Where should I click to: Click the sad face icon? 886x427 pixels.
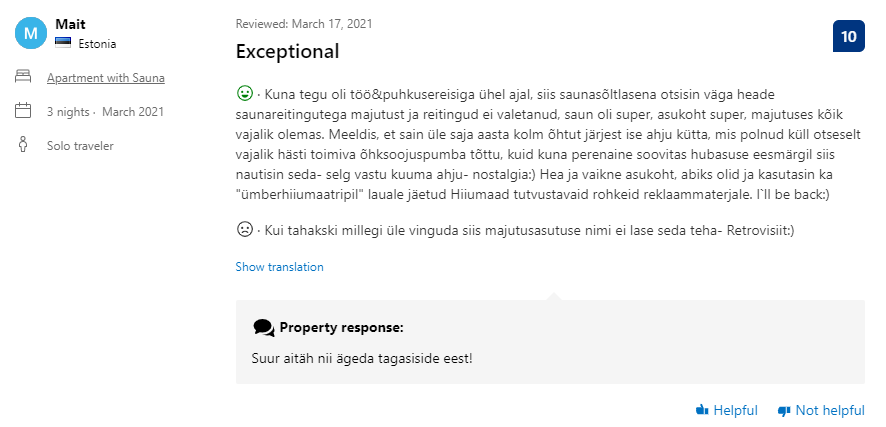tap(245, 229)
